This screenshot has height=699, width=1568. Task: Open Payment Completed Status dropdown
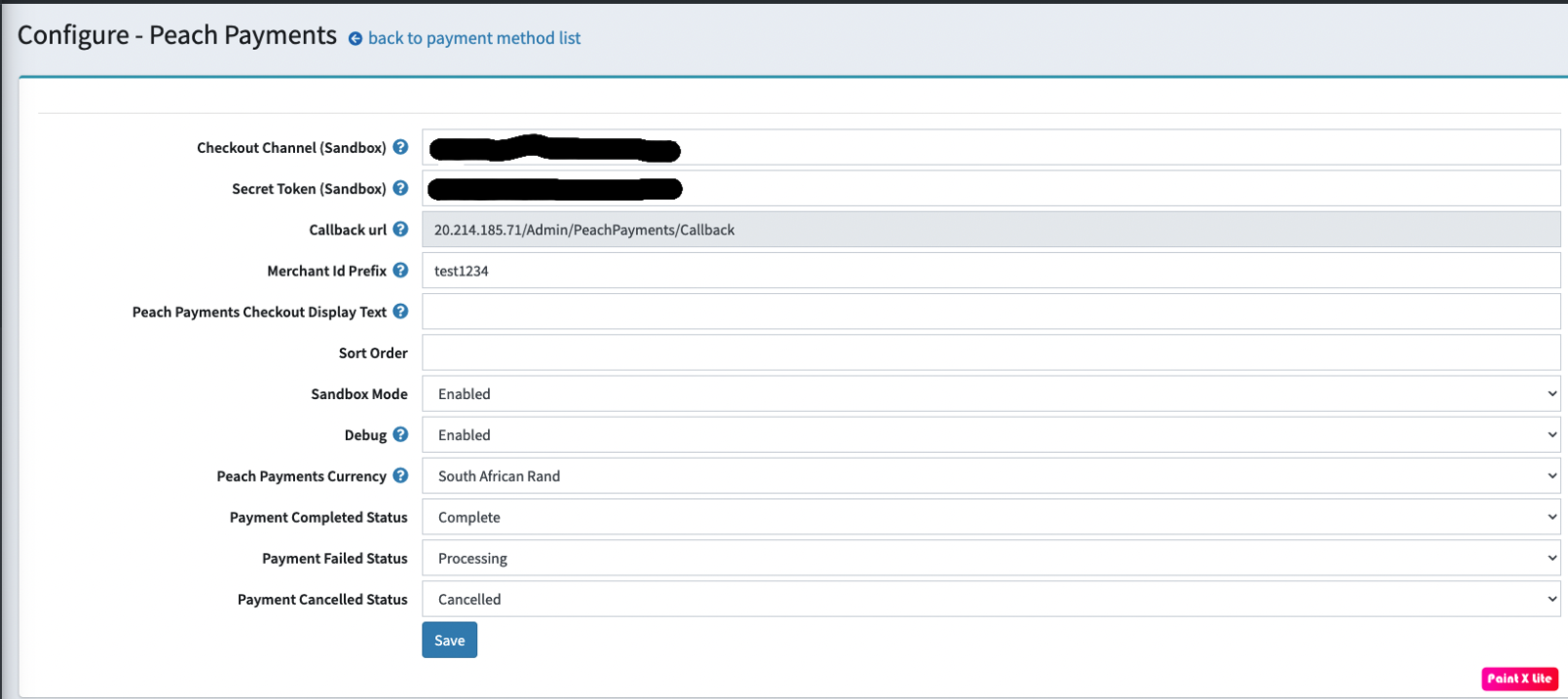pos(991,518)
